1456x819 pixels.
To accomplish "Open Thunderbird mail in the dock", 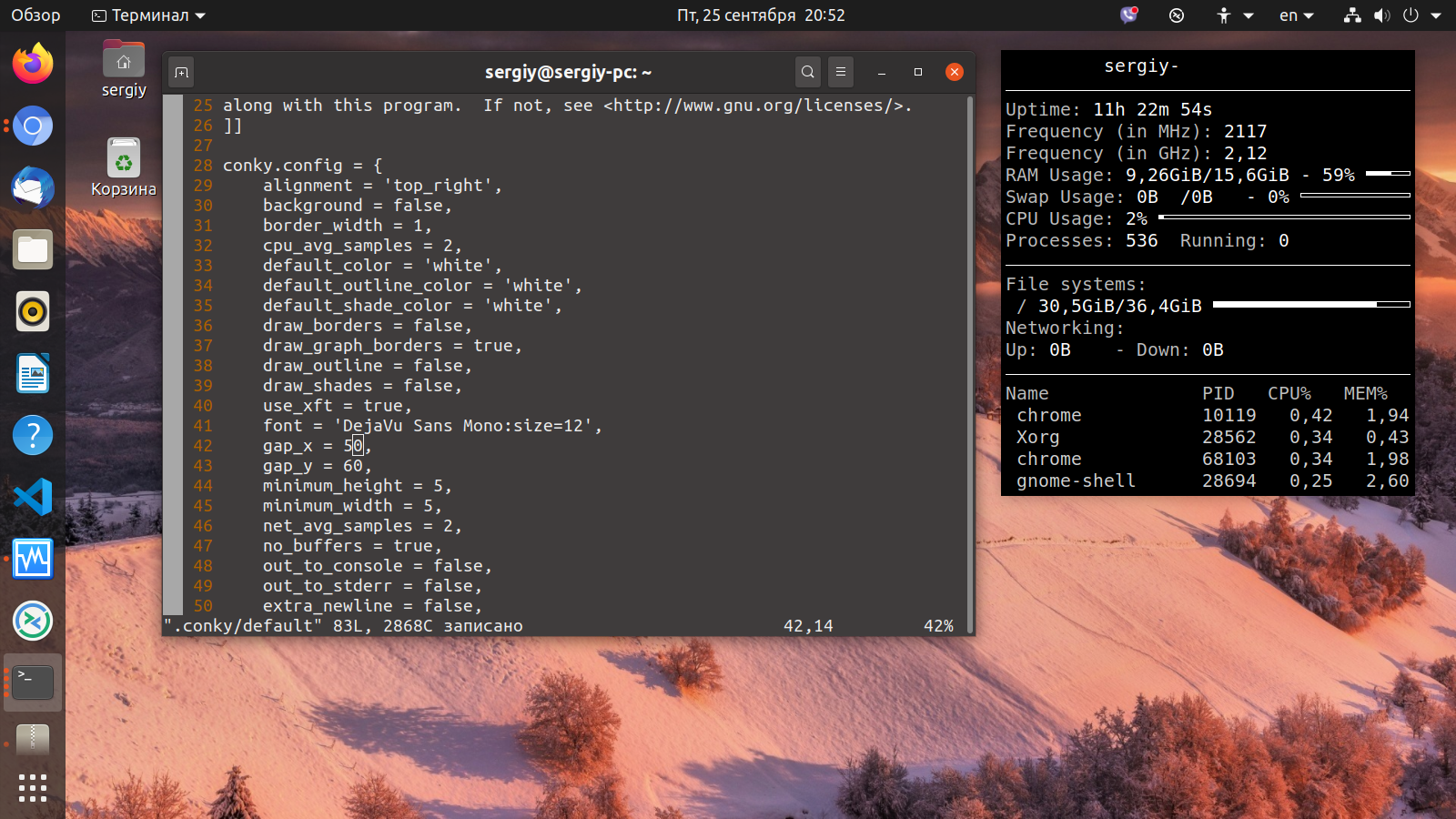I will pos(33,187).
